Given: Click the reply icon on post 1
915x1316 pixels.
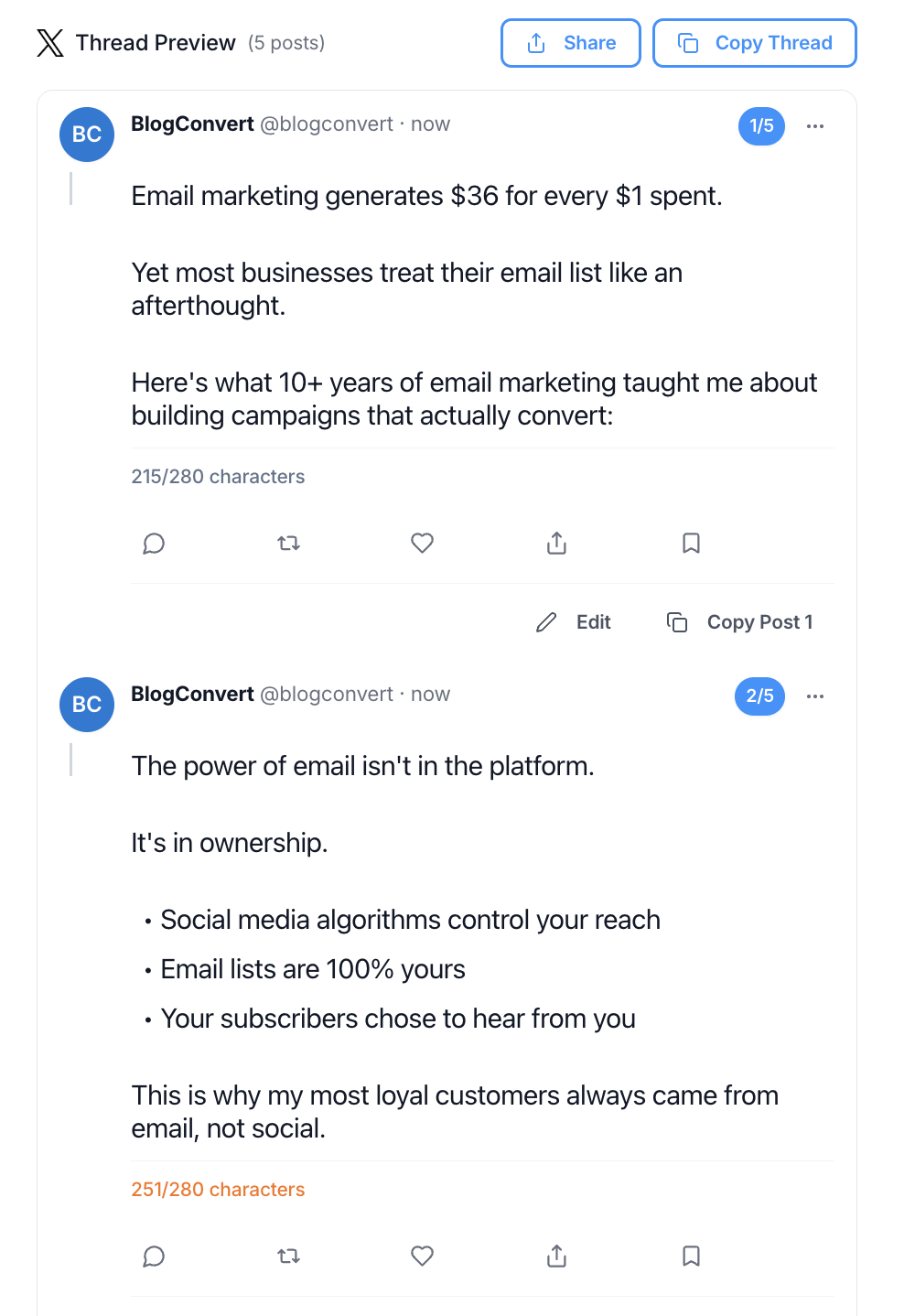Looking at the screenshot, I should click(x=154, y=544).
